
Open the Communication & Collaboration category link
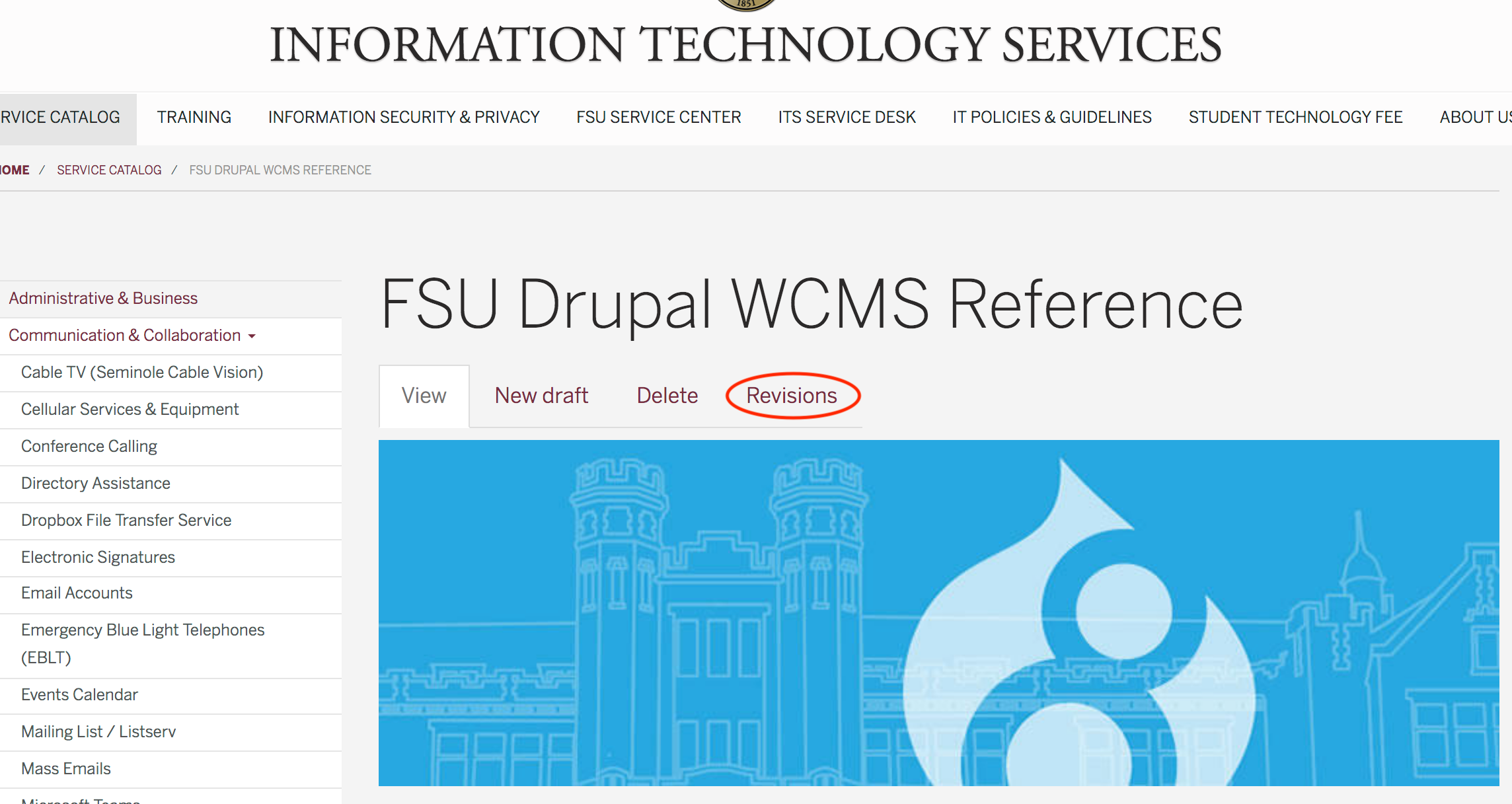point(124,336)
